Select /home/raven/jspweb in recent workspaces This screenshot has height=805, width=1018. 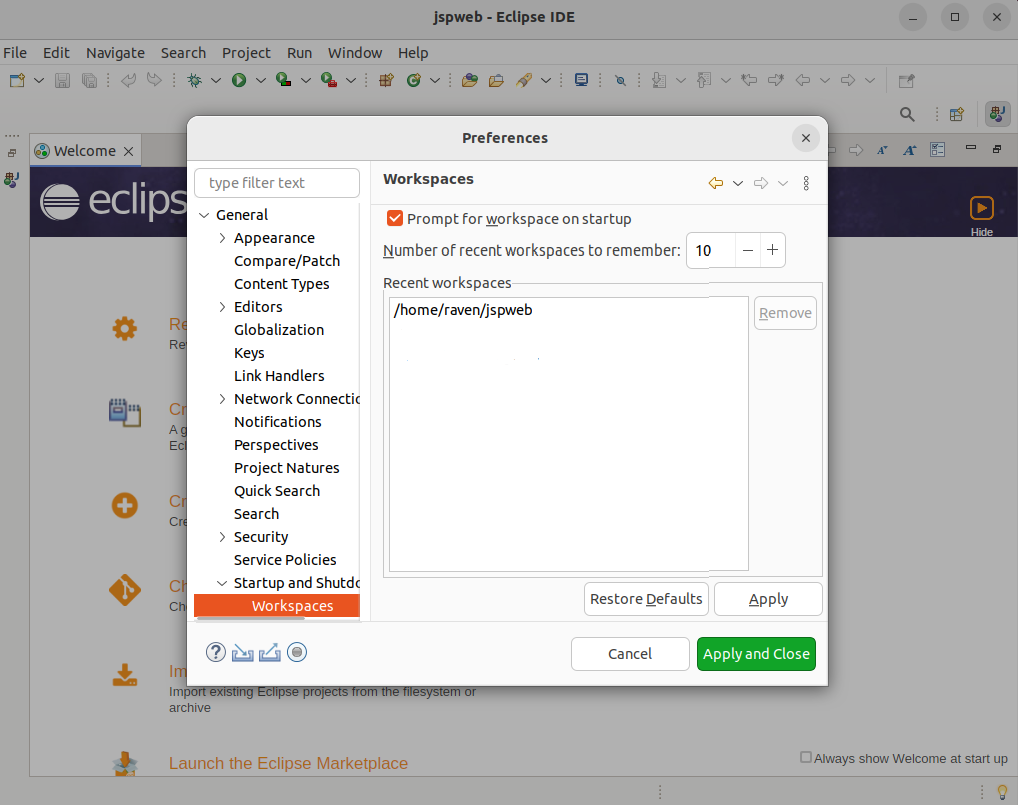coord(463,310)
